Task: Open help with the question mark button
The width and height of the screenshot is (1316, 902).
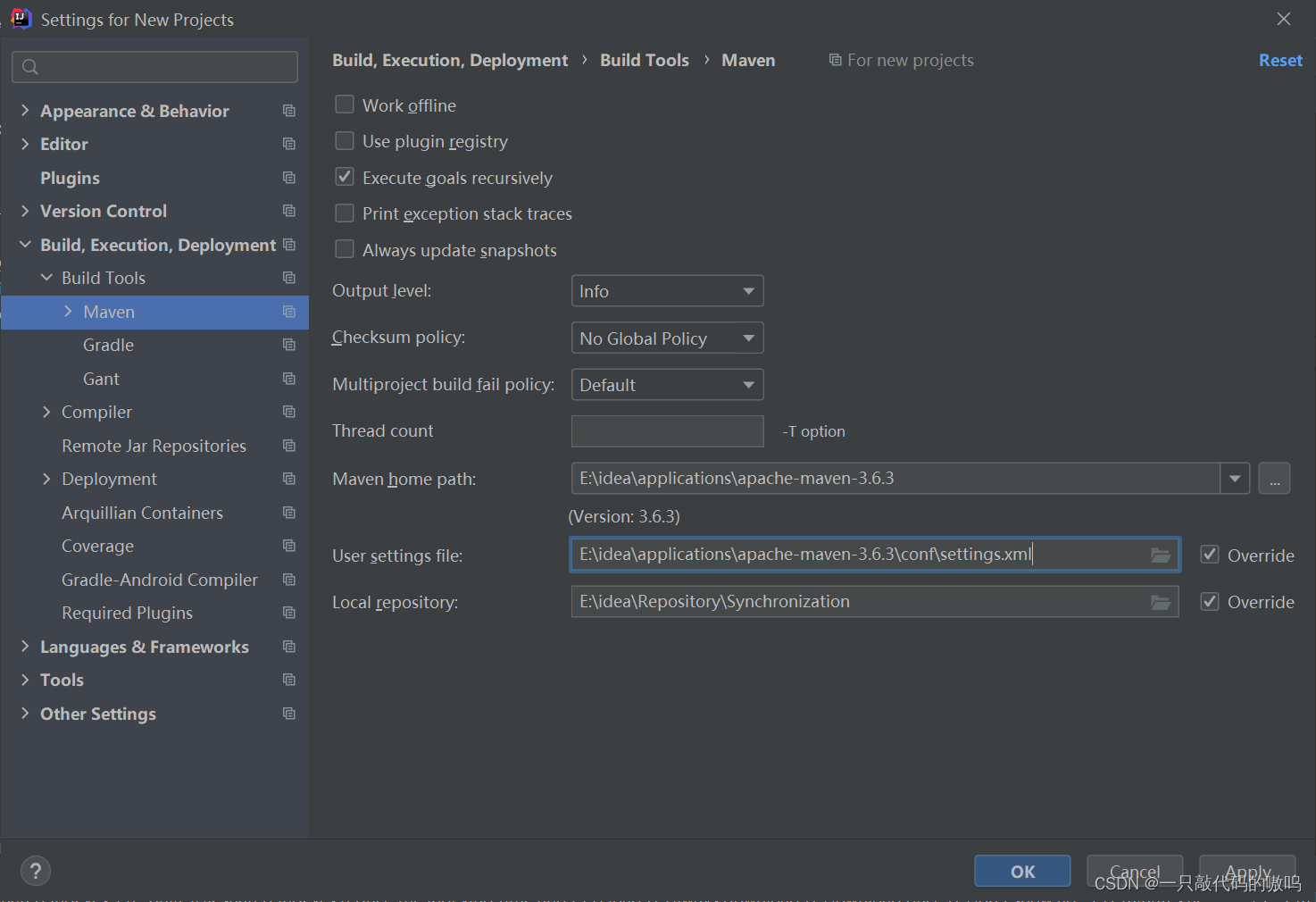Action: tap(36, 871)
